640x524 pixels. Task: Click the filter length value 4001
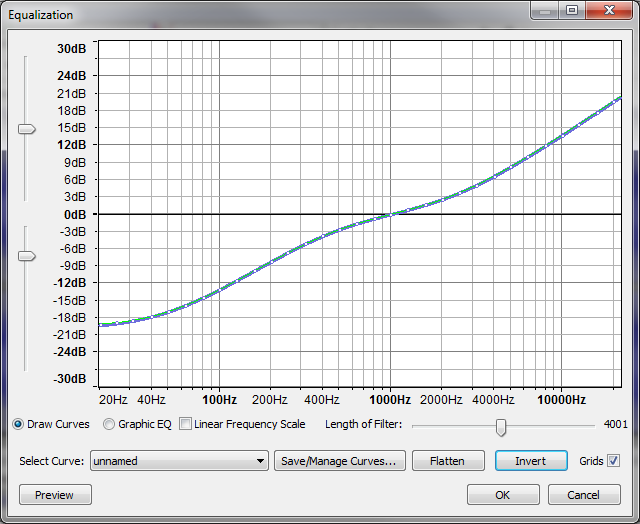coord(616,424)
